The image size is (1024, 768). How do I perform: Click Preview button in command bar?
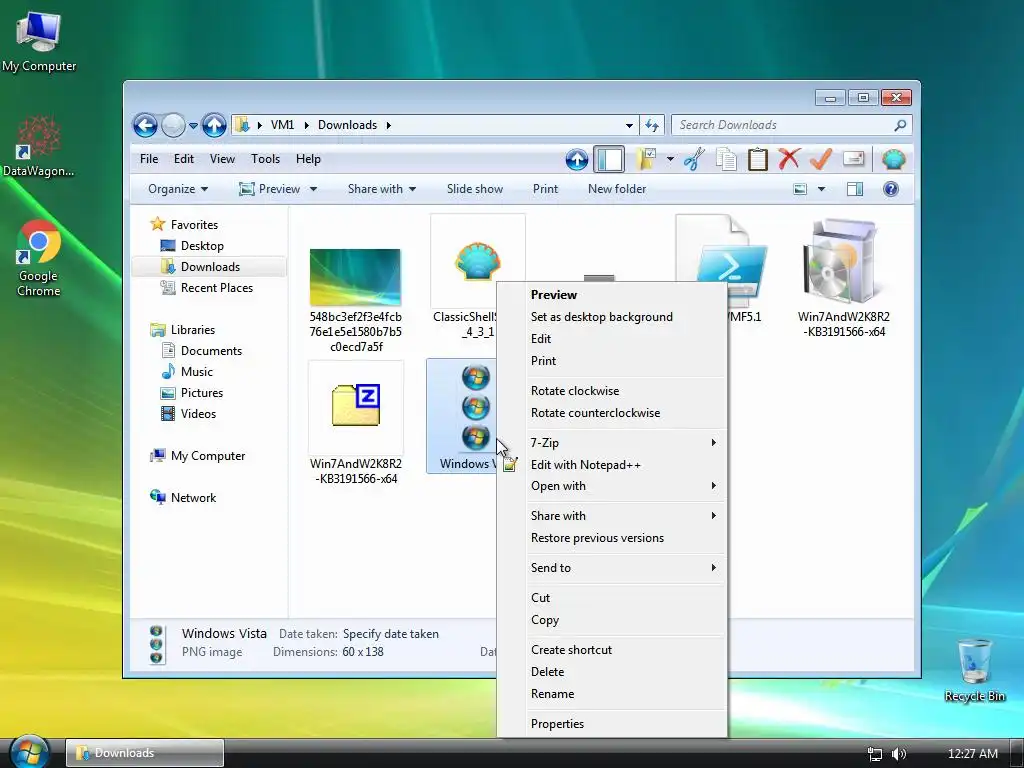click(x=270, y=189)
